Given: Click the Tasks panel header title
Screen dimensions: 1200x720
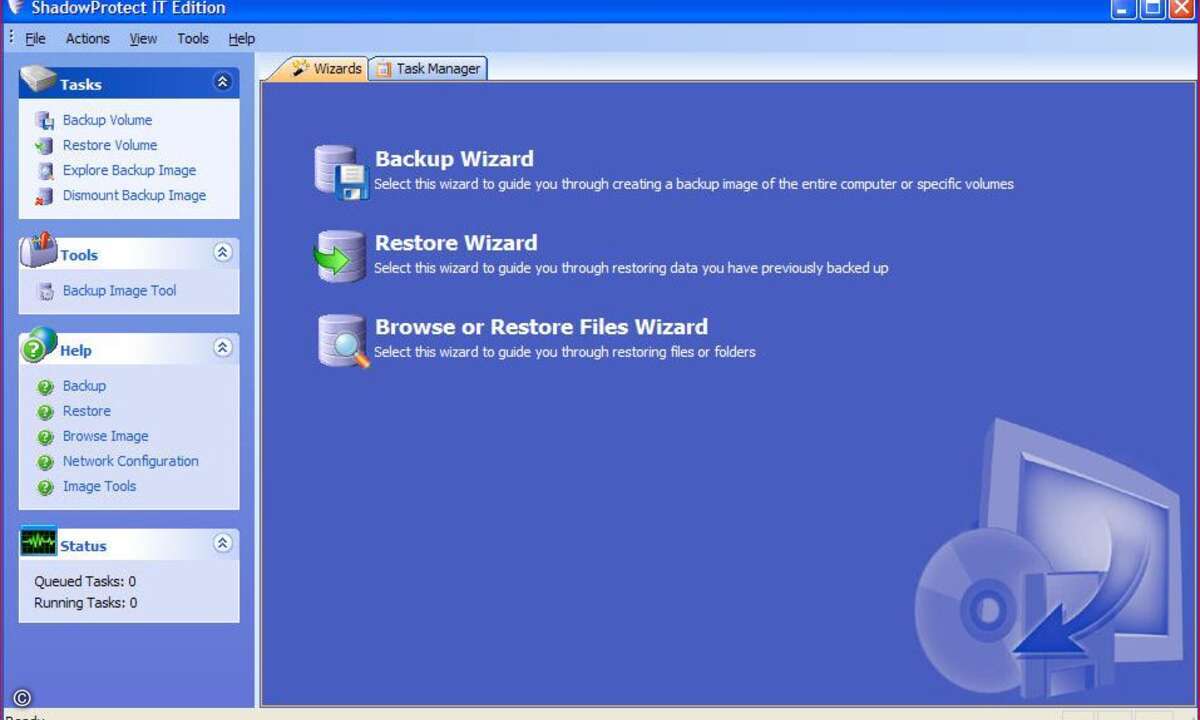Looking at the screenshot, I should click(x=80, y=85).
